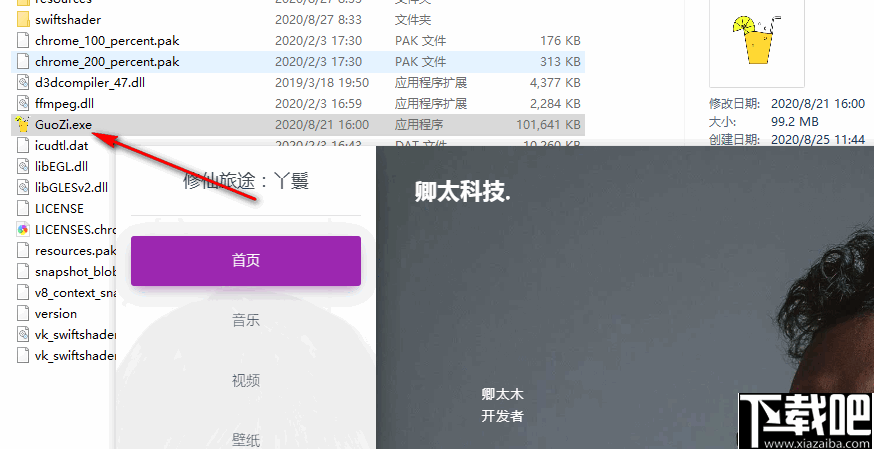Select the file name swiftshader
Viewport: 874px width, 449px height.
click(68, 19)
